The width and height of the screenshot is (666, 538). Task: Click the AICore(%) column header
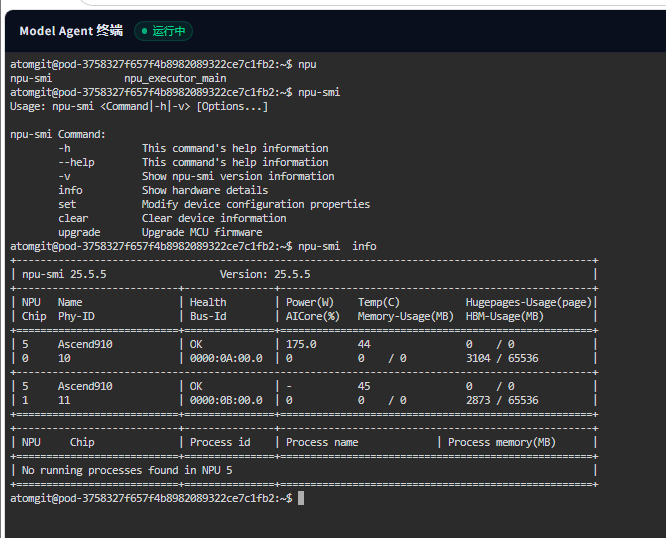coord(313,316)
